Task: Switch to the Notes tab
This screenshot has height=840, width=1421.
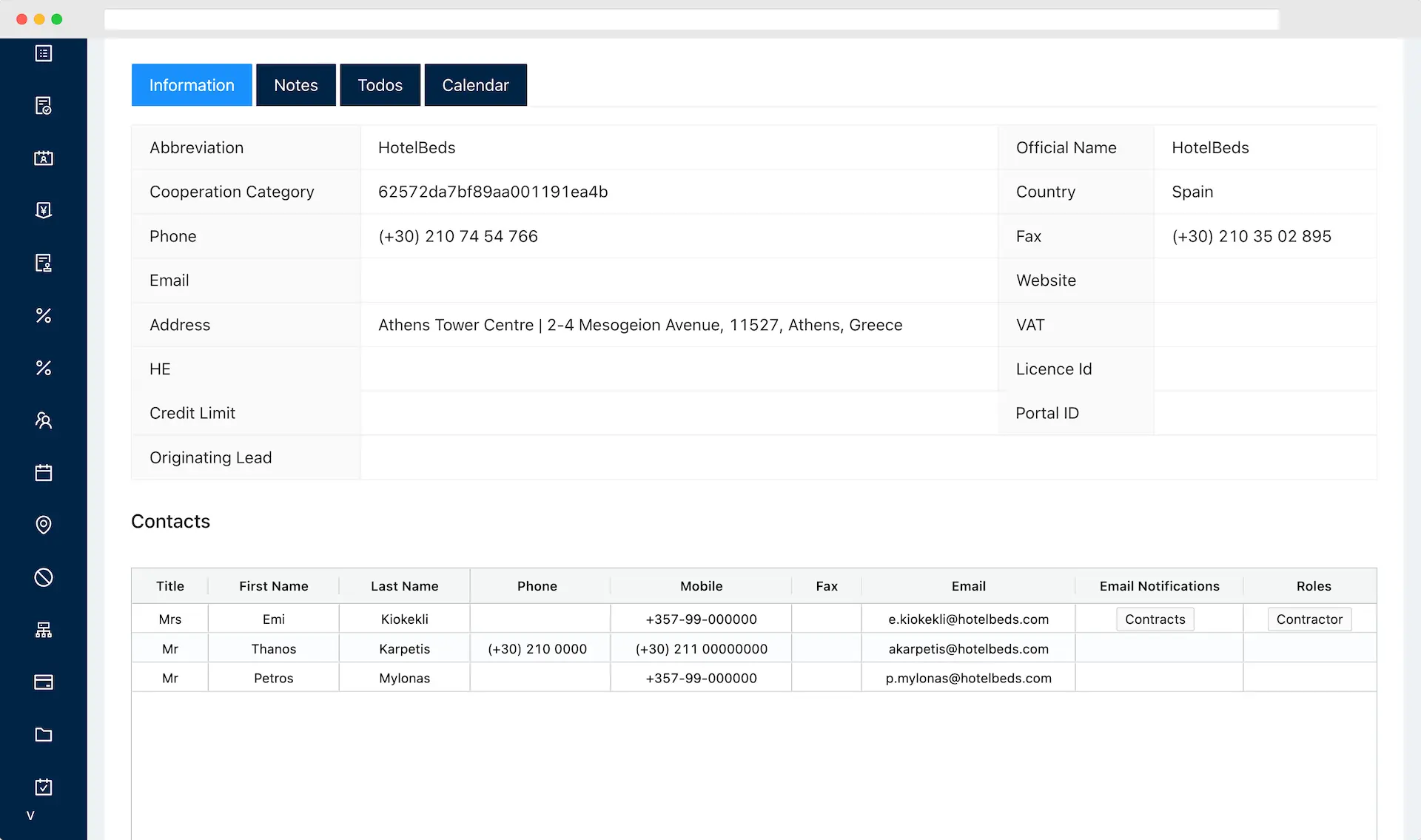Action: coord(296,85)
